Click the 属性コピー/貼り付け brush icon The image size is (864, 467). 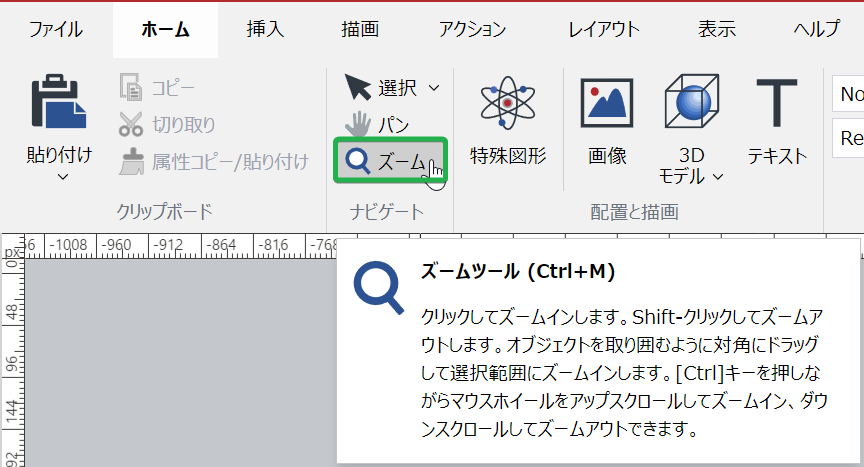point(131,161)
